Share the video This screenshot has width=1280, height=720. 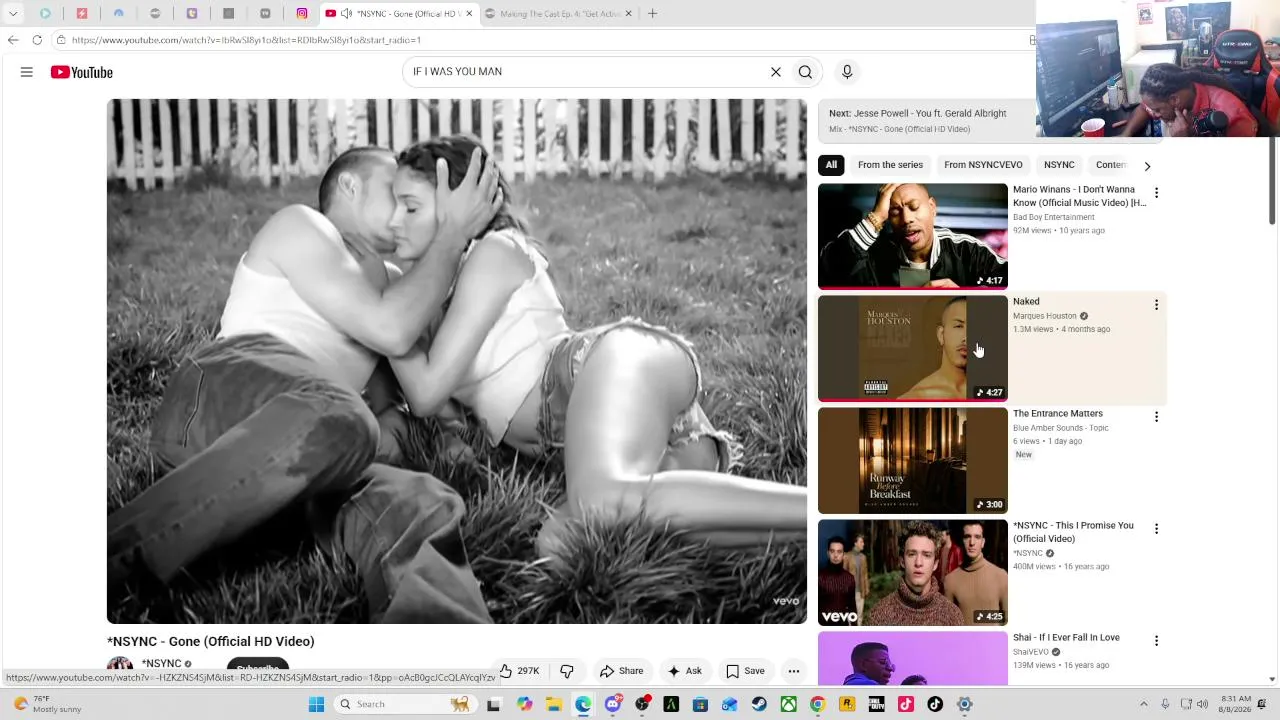pos(622,671)
